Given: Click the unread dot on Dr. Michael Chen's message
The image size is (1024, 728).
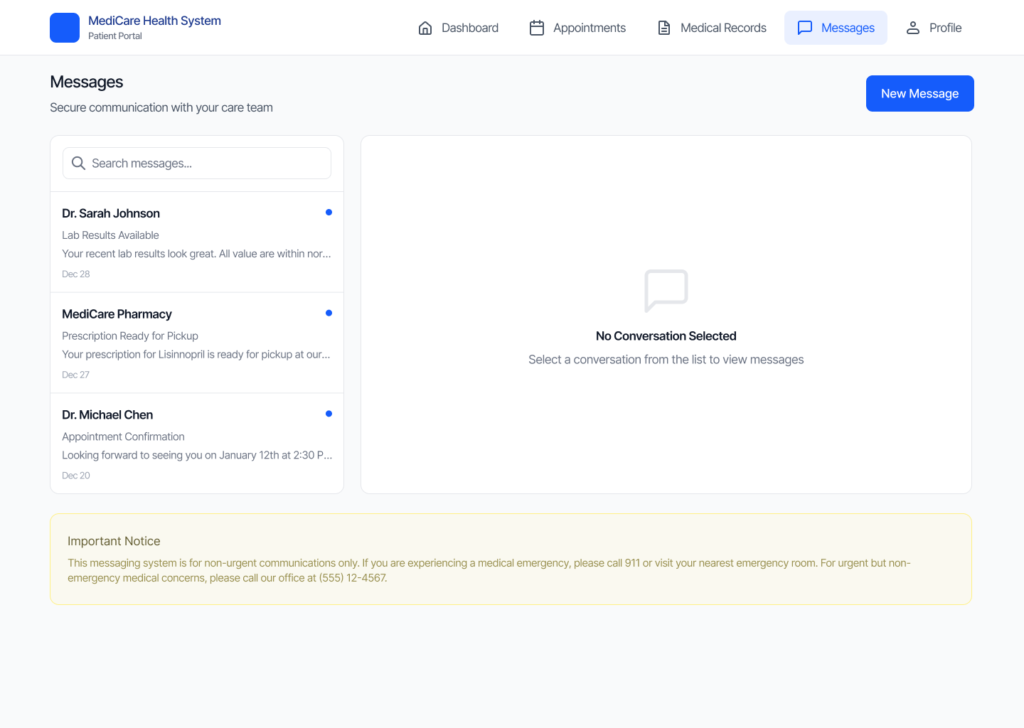Looking at the screenshot, I should (x=329, y=414).
